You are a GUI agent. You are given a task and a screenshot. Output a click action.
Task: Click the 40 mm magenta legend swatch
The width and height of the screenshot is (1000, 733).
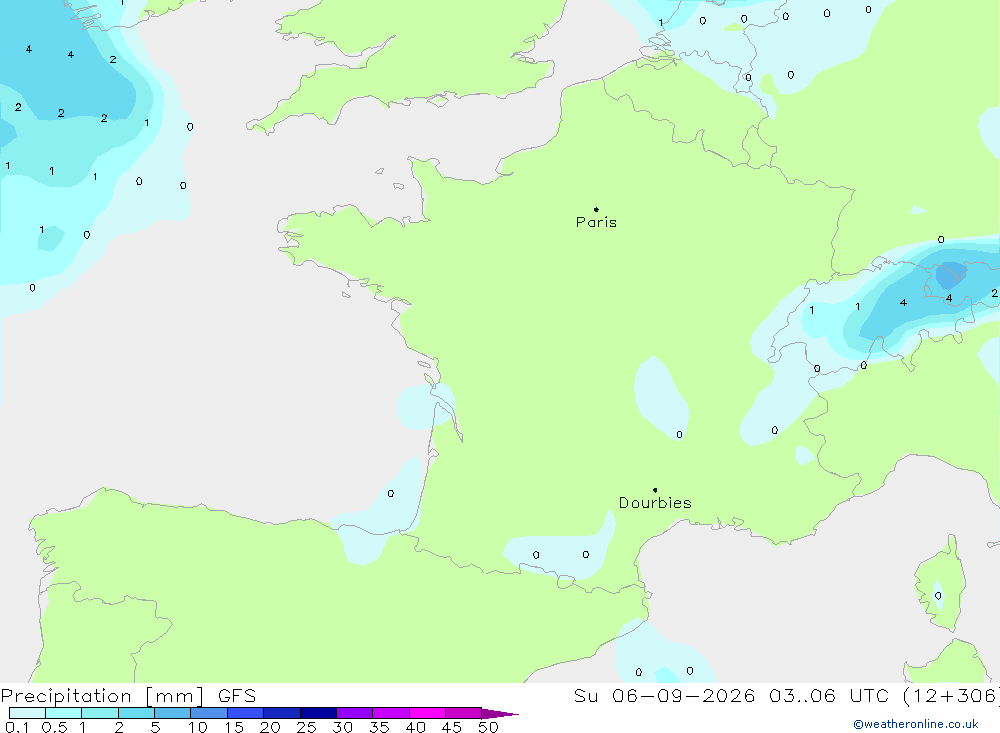(427, 713)
